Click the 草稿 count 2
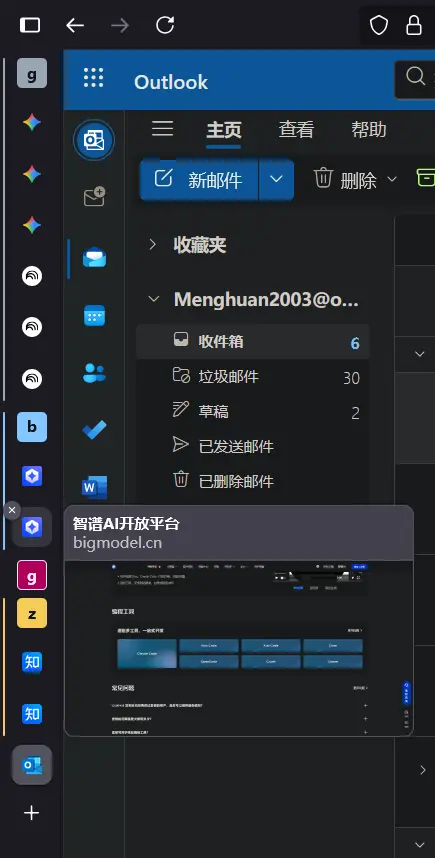This screenshot has height=858, width=435. point(355,413)
